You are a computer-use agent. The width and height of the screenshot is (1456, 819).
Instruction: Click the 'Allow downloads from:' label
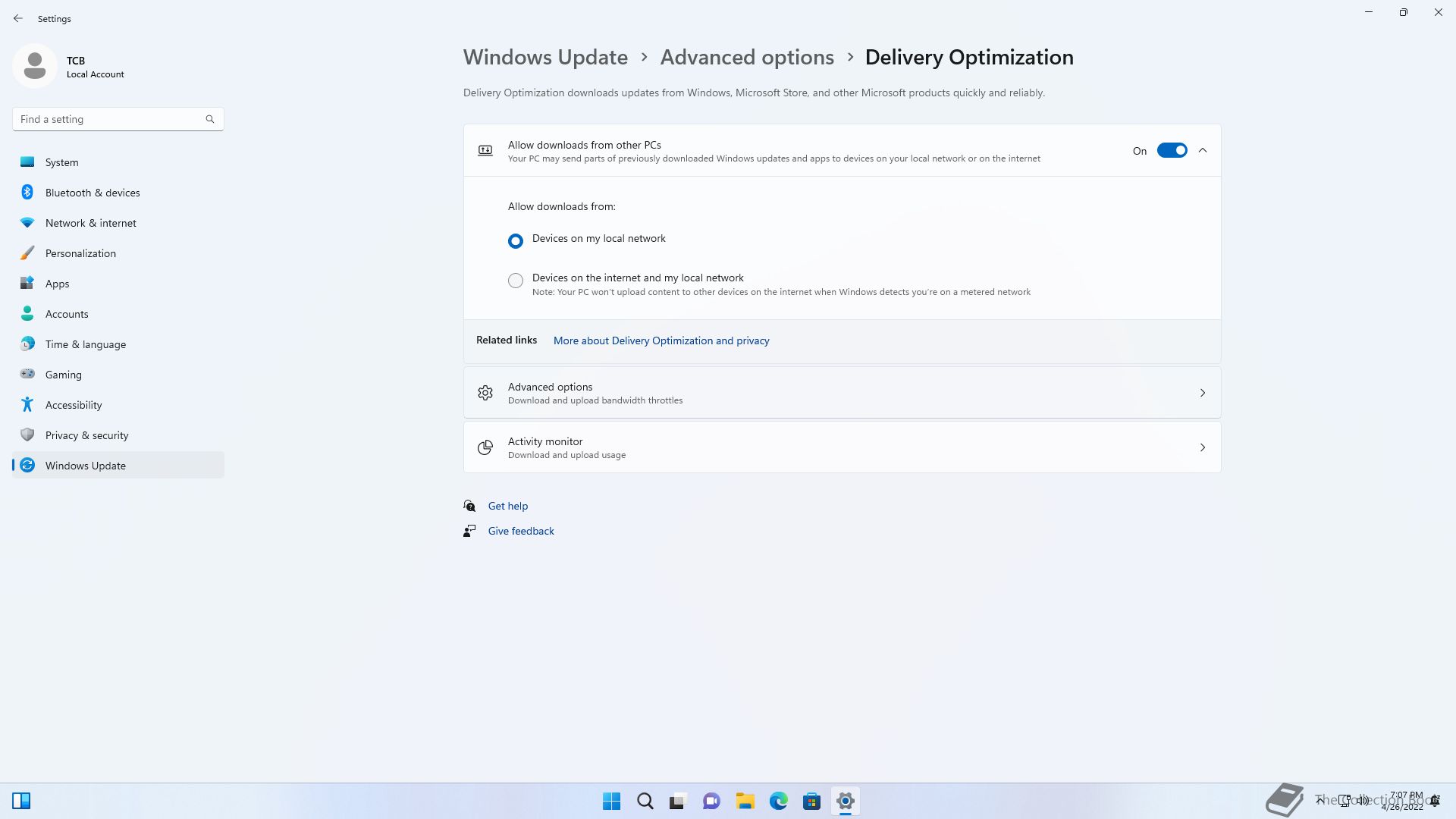(x=562, y=206)
